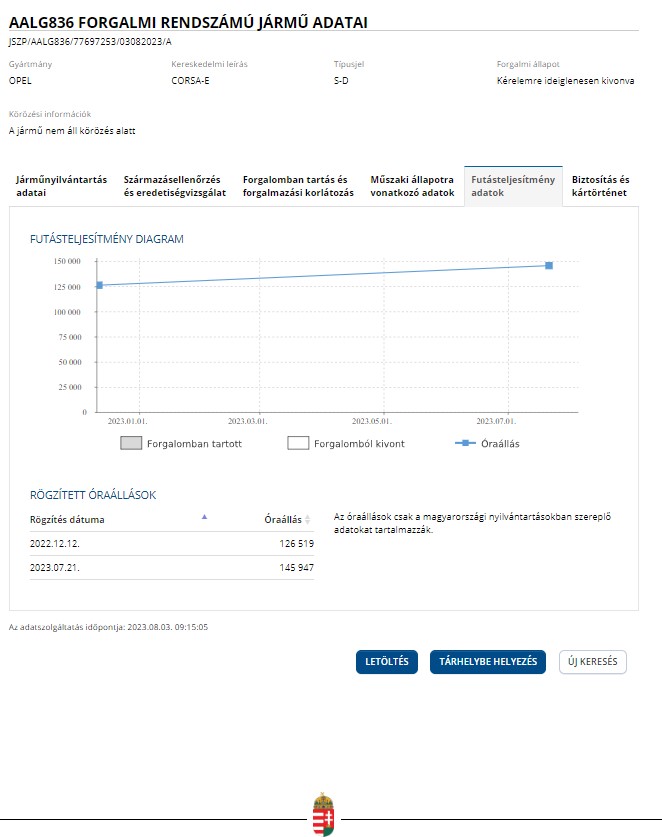Click the 25 000 y-axis label

pos(70,387)
